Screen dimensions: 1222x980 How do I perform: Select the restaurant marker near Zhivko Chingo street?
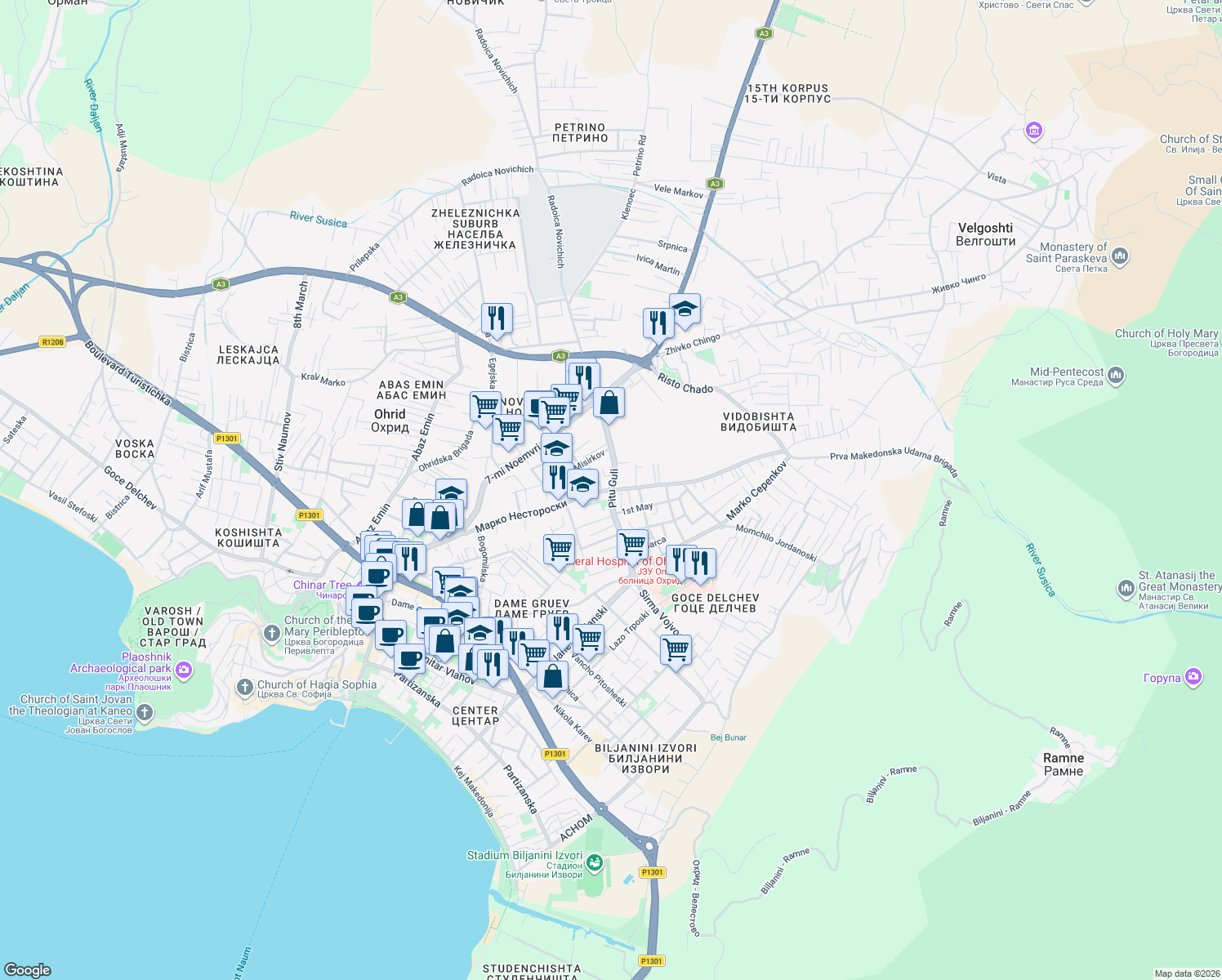coord(658,320)
